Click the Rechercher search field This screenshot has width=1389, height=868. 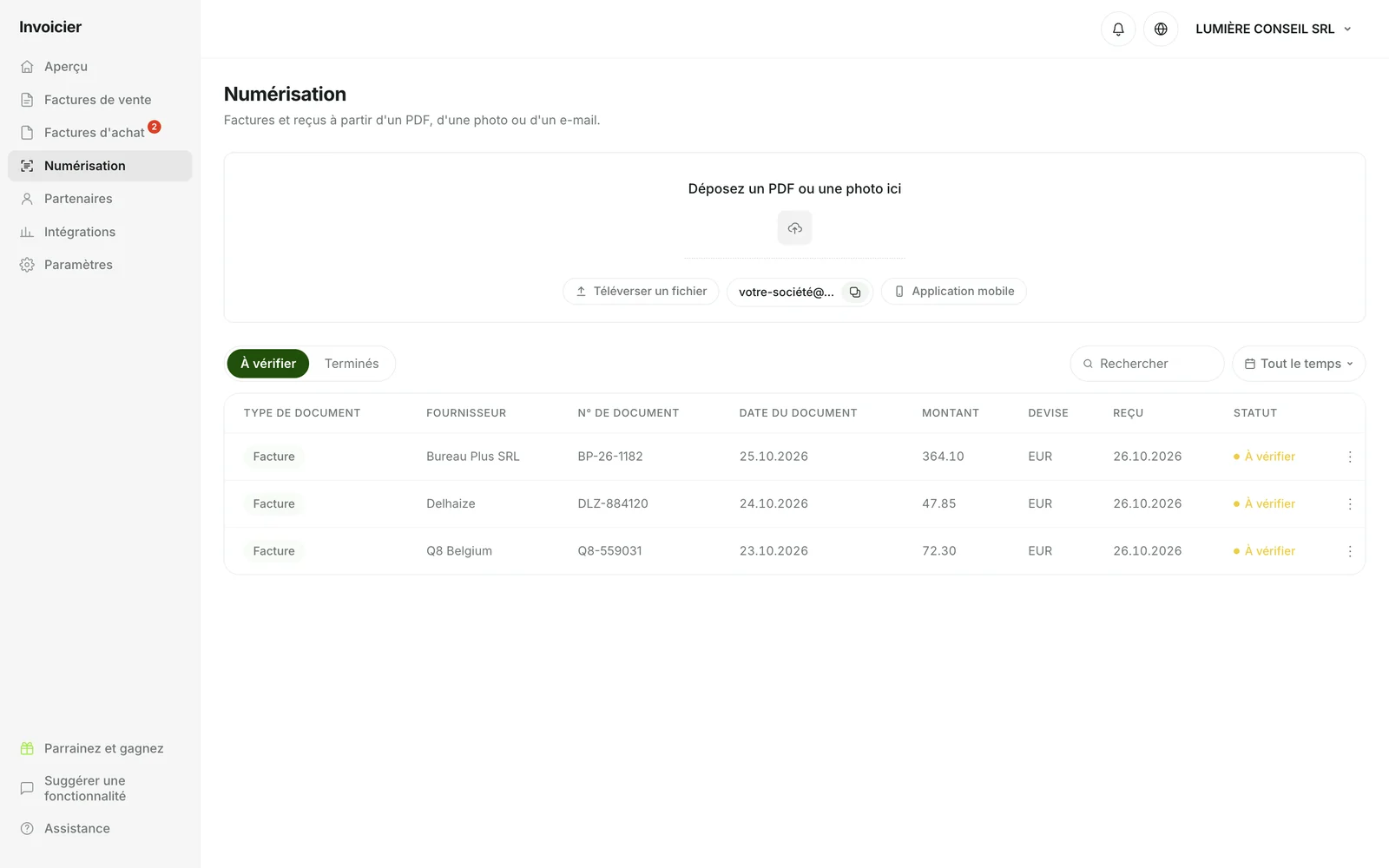[1147, 364]
